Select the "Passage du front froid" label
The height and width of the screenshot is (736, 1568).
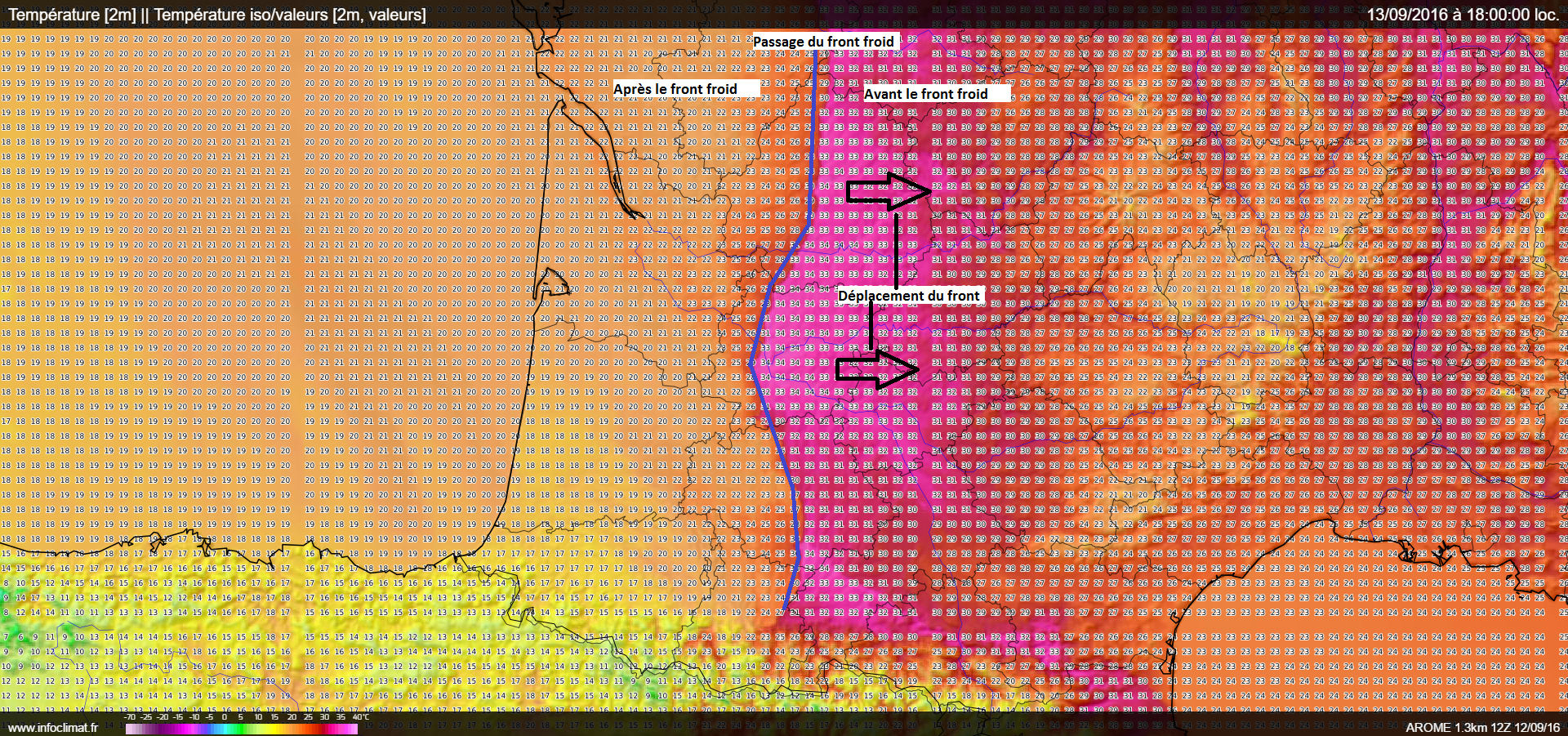[x=825, y=42]
